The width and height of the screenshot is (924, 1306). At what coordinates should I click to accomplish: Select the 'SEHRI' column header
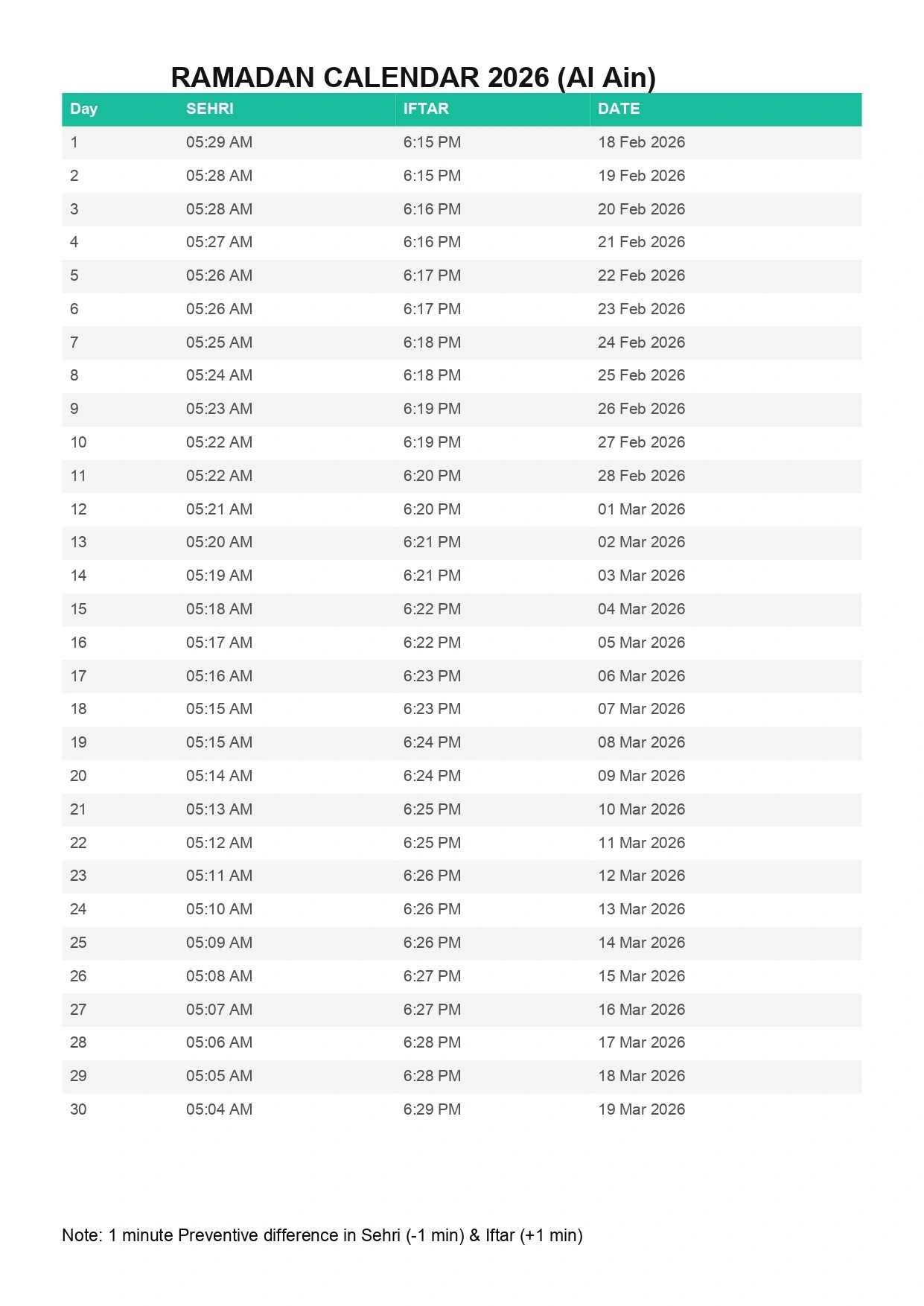(209, 109)
